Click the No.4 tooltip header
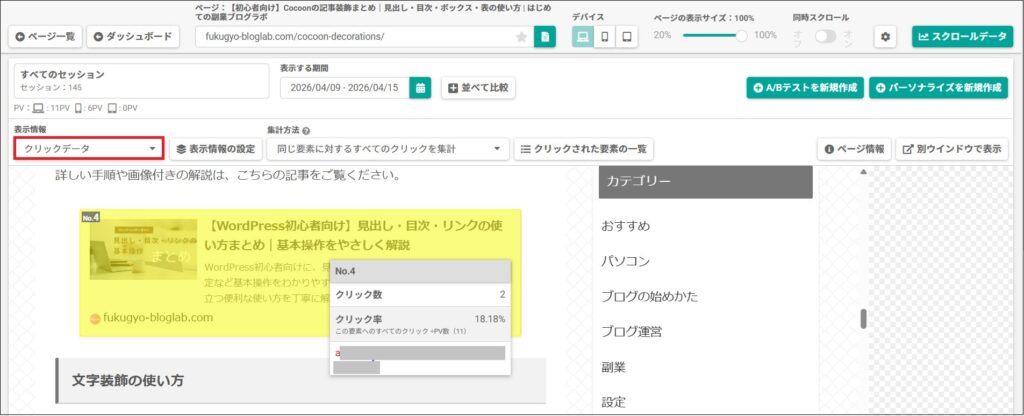The height and width of the screenshot is (416, 1024). 421,271
